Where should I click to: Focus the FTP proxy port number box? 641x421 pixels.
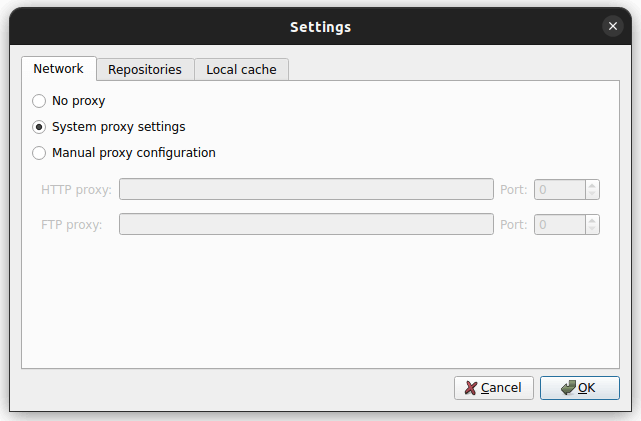[560, 224]
